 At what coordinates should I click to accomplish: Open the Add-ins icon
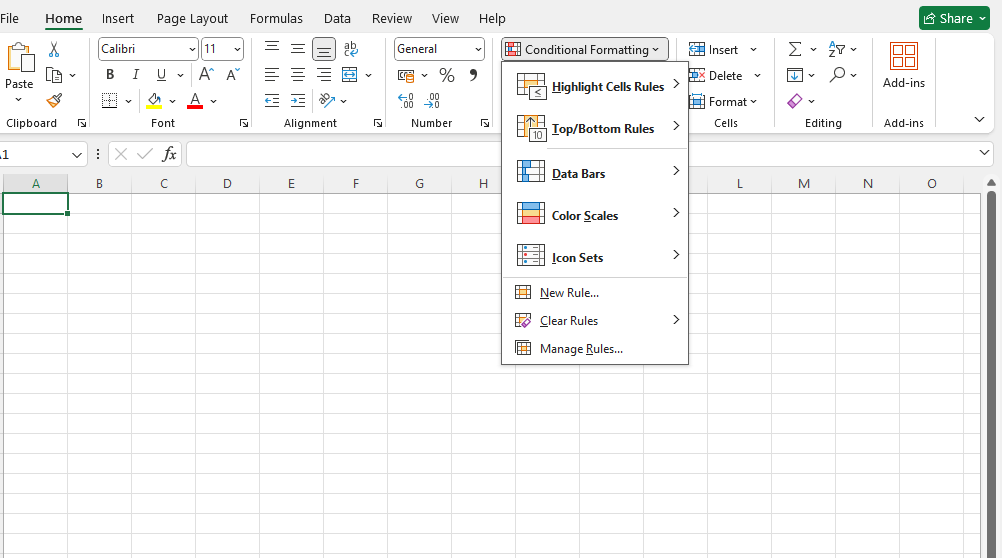point(903,65)
